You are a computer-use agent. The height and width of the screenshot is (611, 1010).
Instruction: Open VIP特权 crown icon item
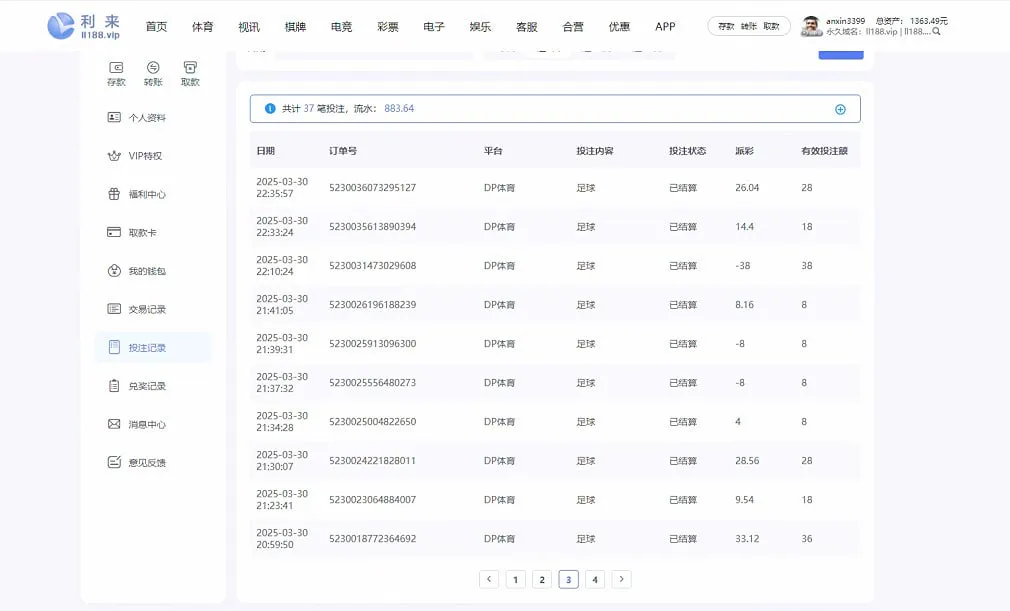[114, 156]
